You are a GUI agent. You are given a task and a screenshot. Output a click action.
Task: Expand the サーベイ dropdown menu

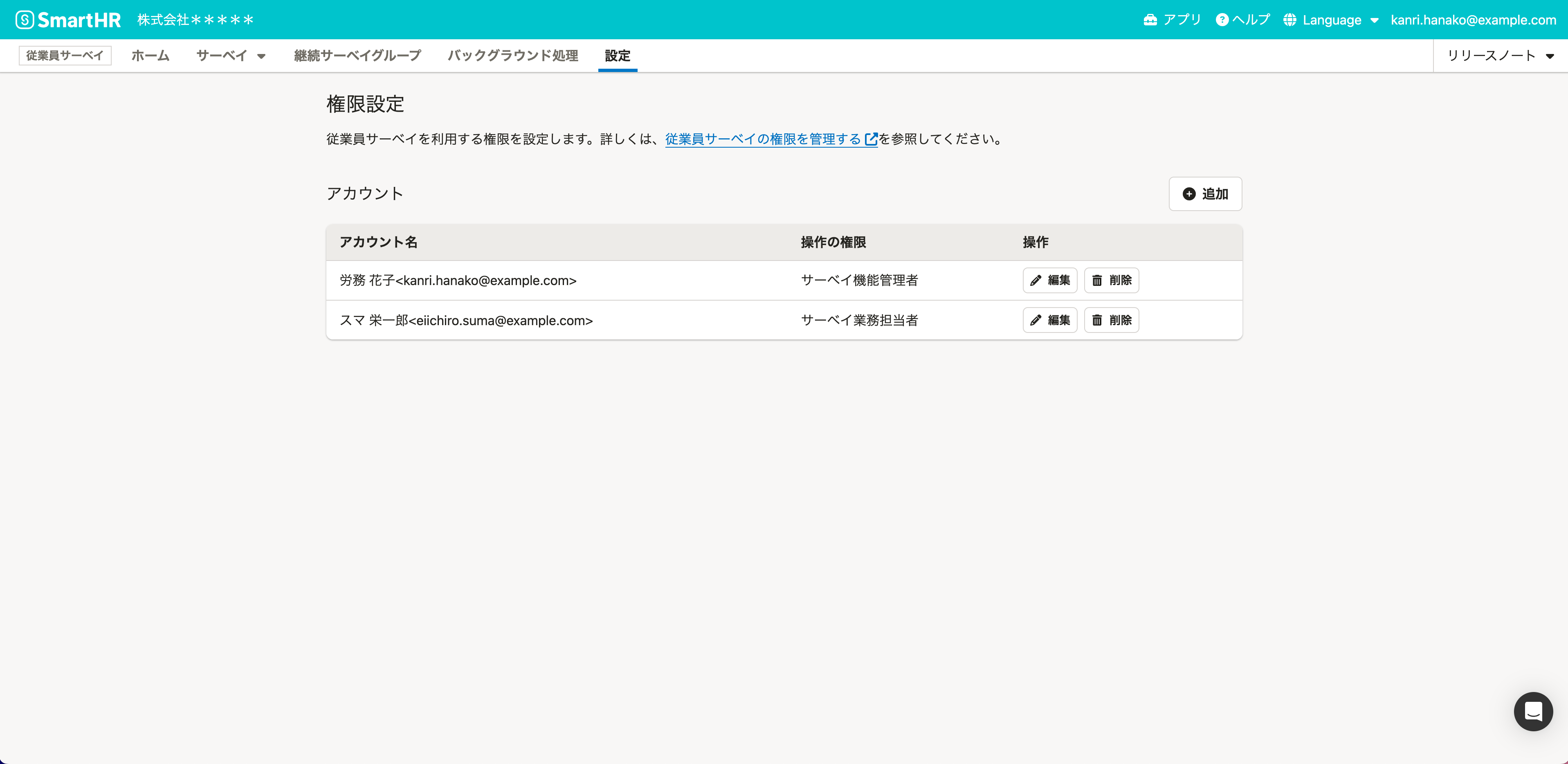[x=231, y=55]
